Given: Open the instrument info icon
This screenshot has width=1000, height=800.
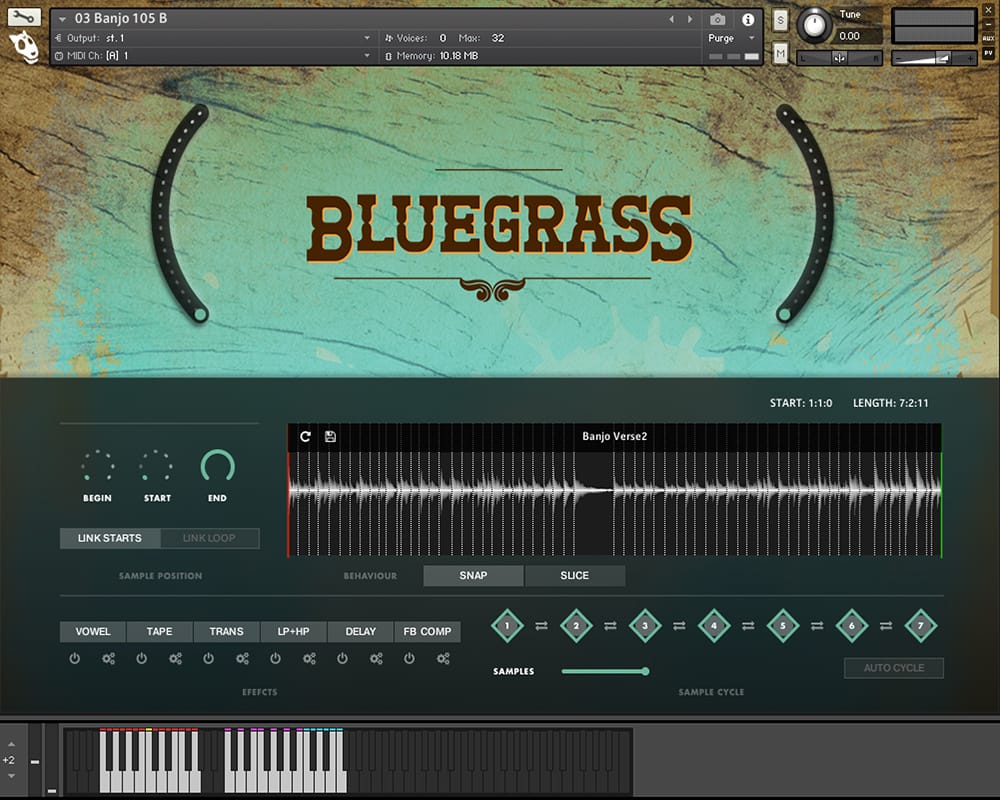Looking at the screenshot, I should point(747,19).
